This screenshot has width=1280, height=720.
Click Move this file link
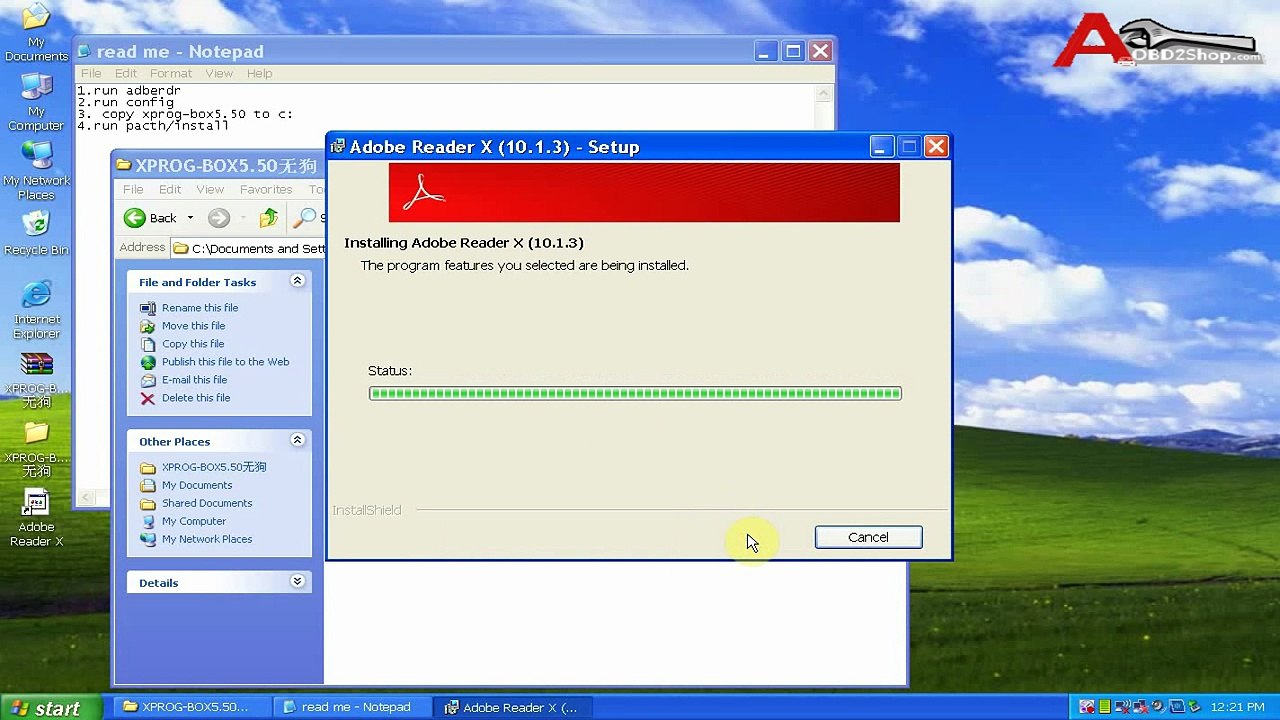tap(183, 326)
